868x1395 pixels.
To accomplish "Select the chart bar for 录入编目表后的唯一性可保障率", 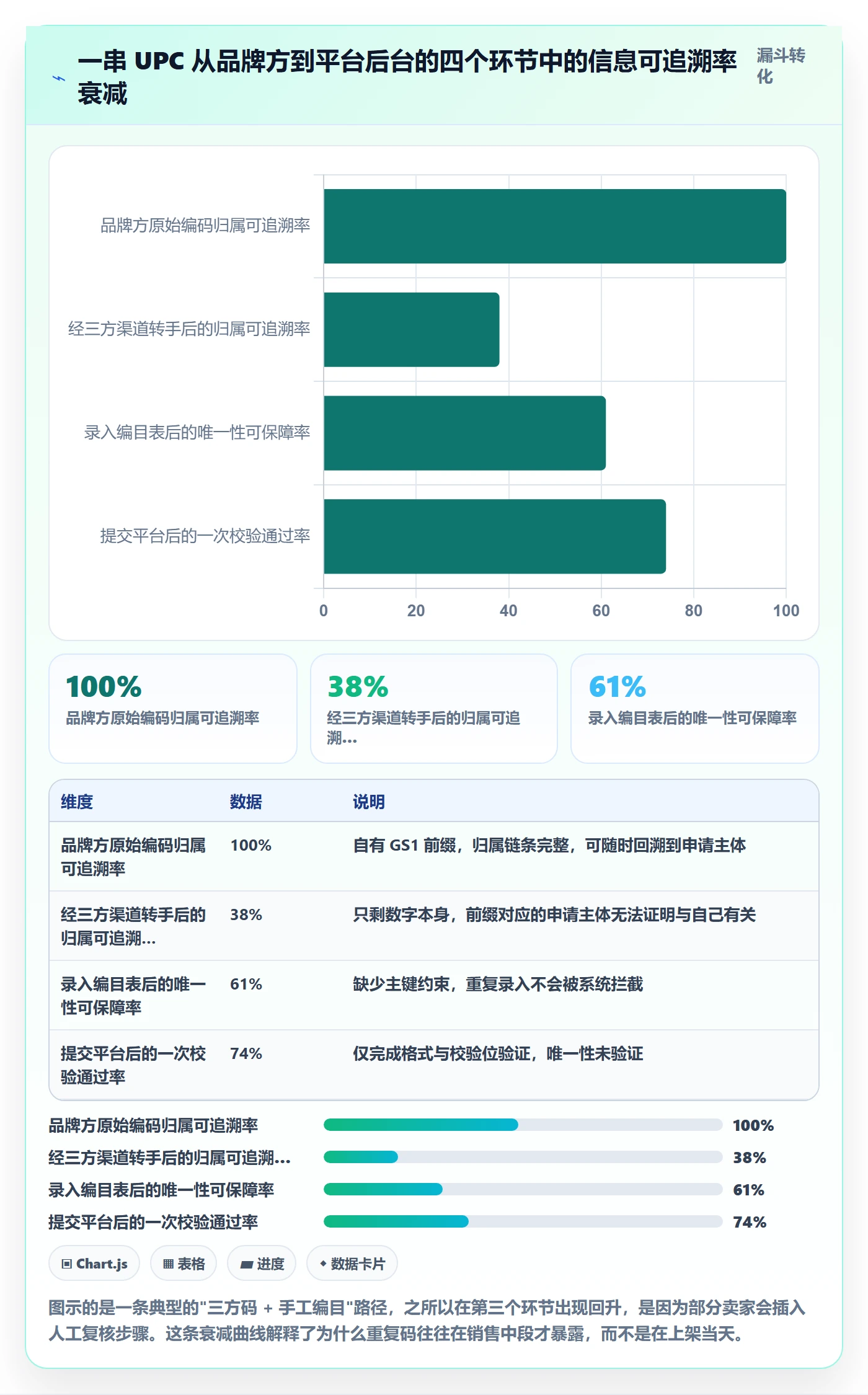I will click(465, 433).
